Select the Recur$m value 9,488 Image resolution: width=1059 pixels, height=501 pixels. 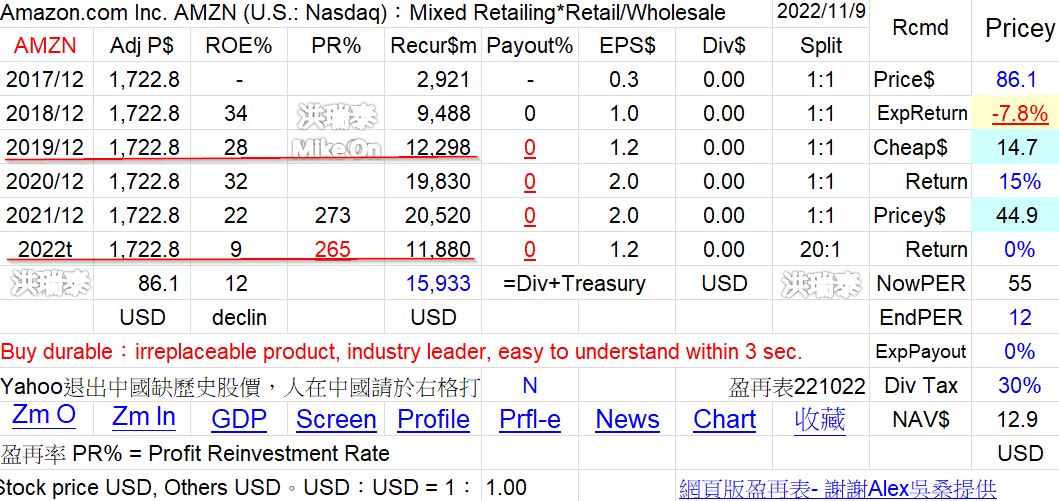pos(433,113)
